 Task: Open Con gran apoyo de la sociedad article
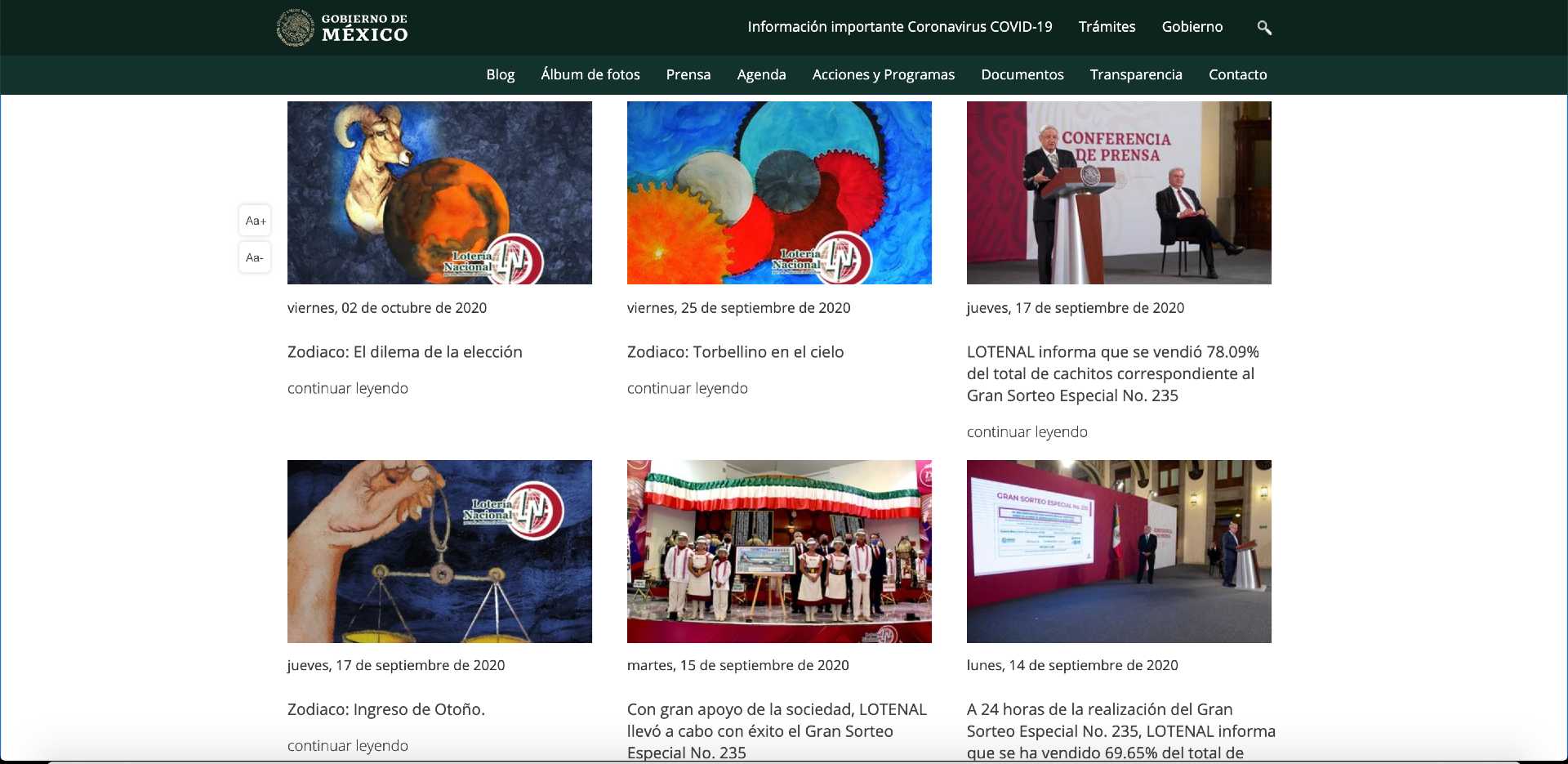[777, 730]
